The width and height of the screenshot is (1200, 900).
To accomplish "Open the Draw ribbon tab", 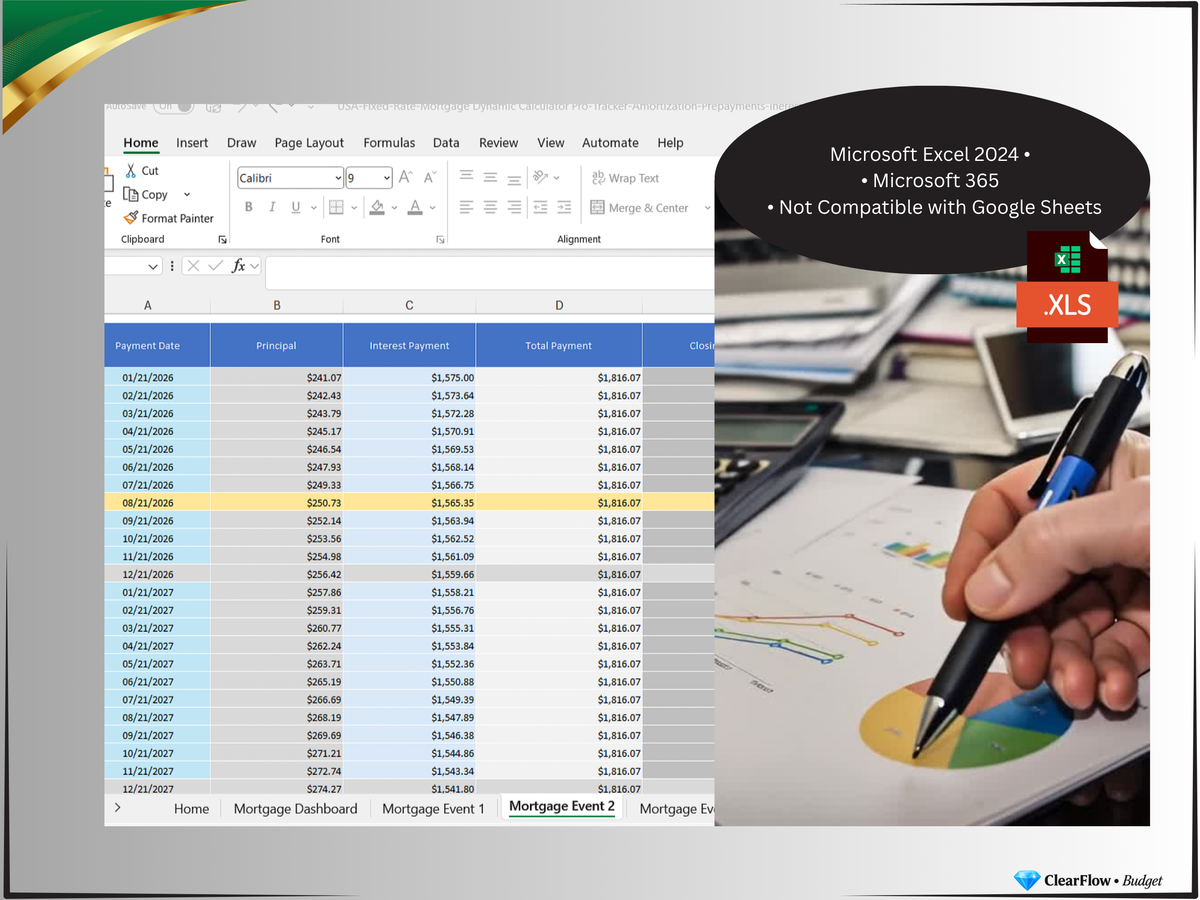I will [x=241, y=143].
